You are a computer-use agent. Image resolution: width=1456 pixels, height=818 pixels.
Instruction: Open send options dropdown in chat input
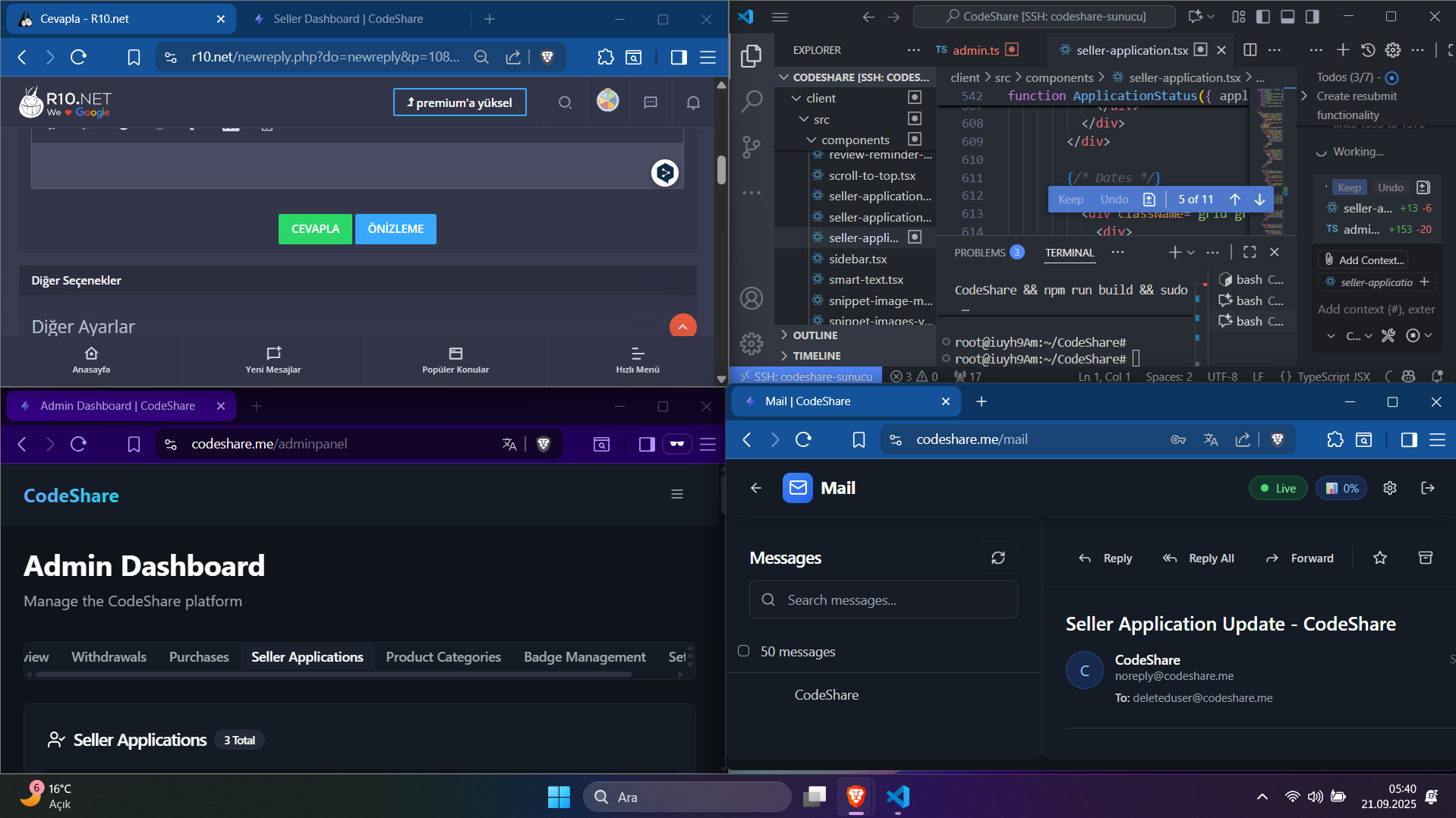pyautogui.click(x=1429, y=335)
